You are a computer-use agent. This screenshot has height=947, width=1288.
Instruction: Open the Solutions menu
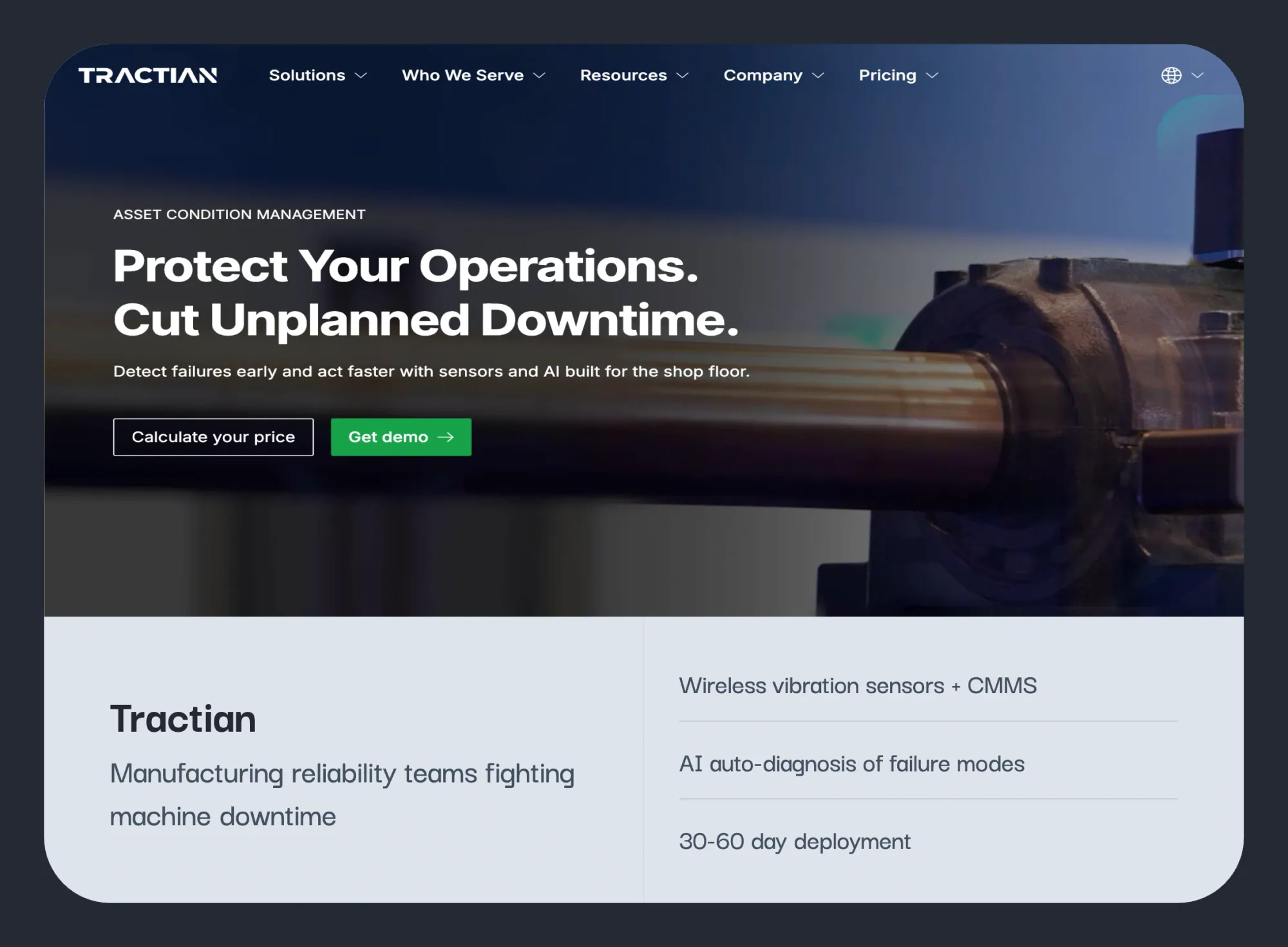(x=307, y=75)
